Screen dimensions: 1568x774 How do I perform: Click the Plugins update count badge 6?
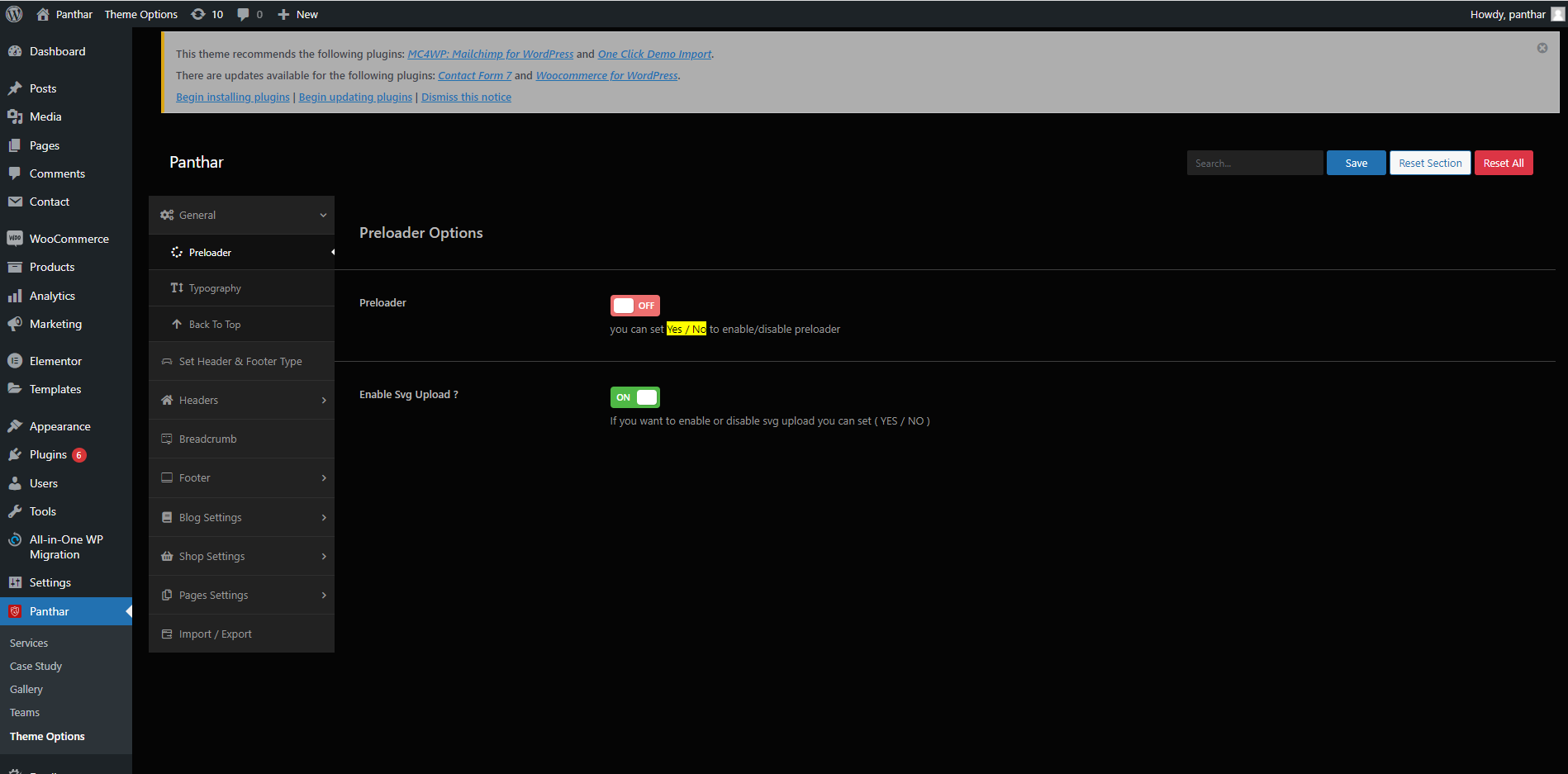click(79, 455)
